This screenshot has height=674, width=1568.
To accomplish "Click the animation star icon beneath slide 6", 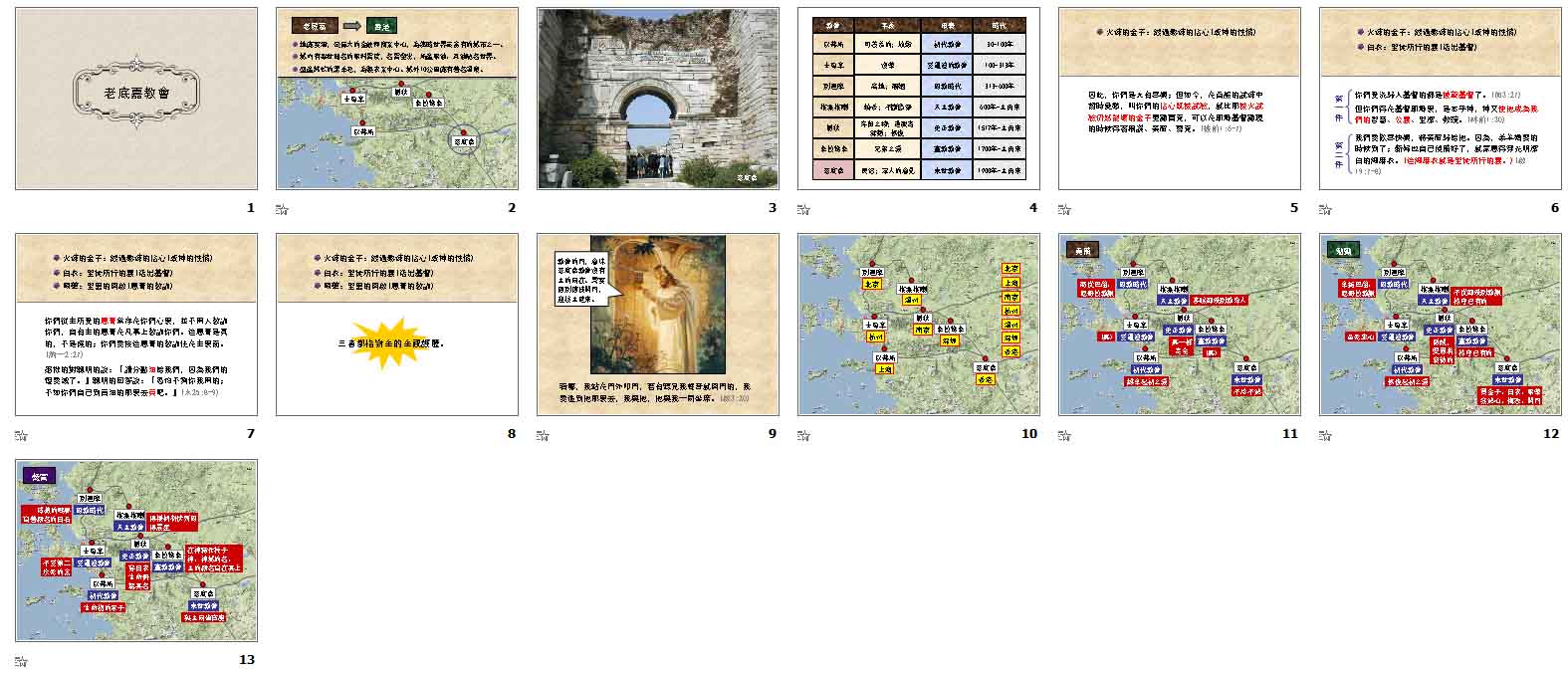I will click(1325, 209).
